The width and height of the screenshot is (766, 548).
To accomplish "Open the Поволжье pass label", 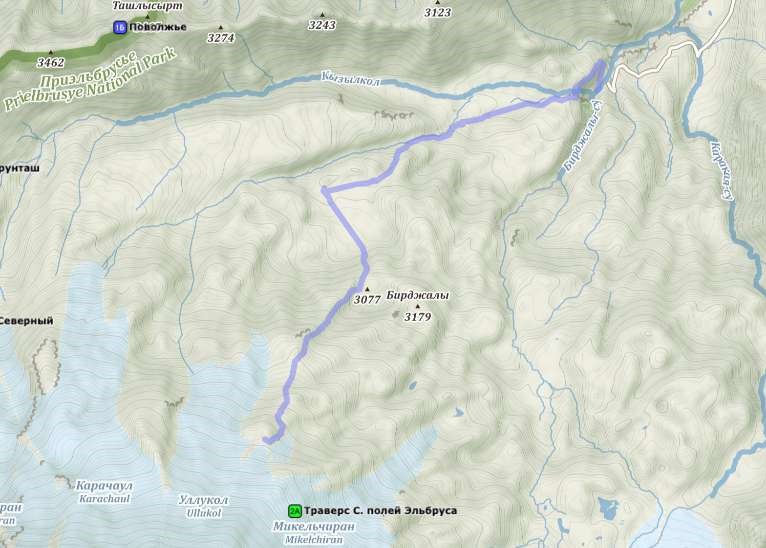I will click(158, 27).
